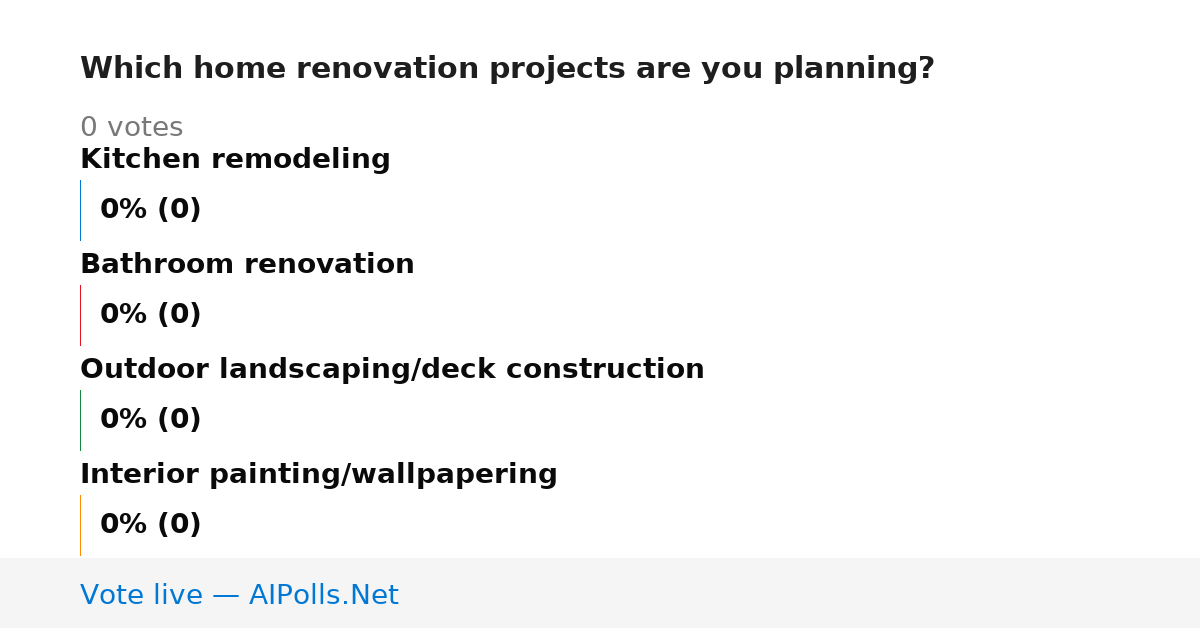
Task: Select 'Interior painting/wallpapering' option label
Action: click(x=319, y=474)
